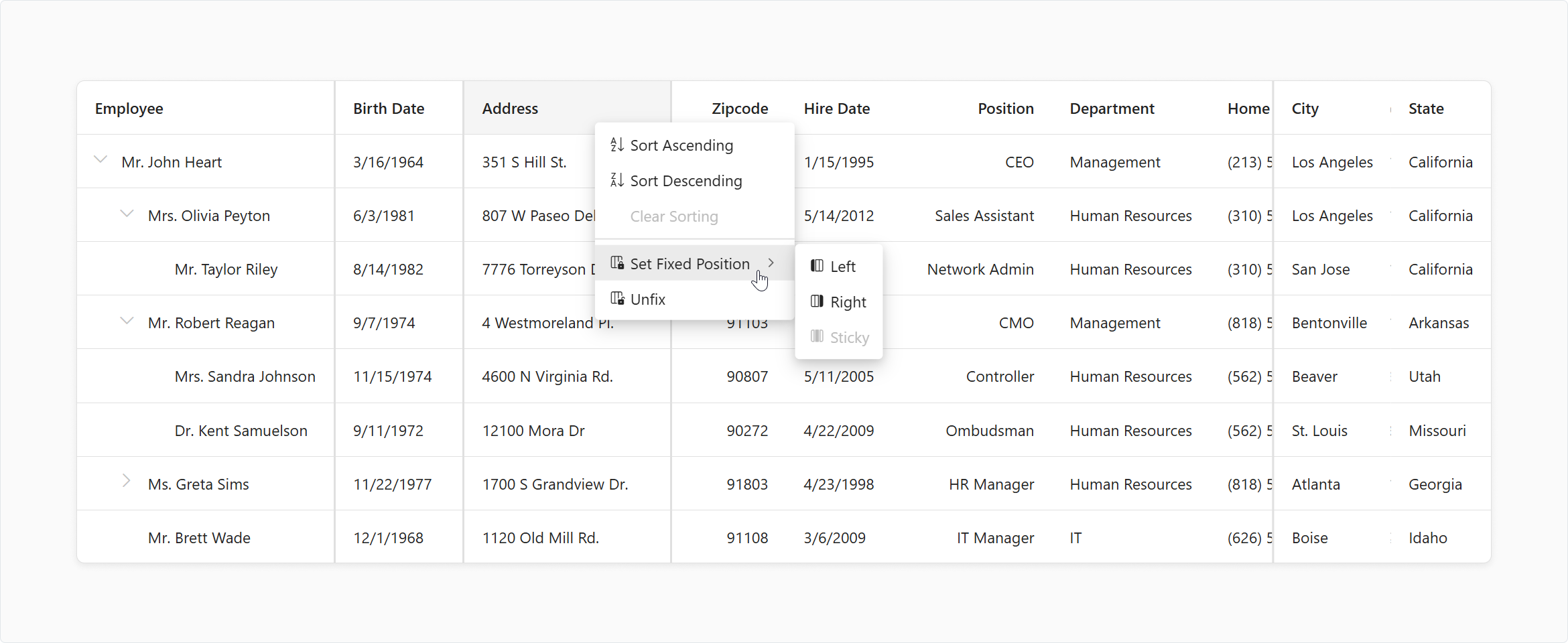This screenshot has height=643, width=1568.
Task: Click the Right pin column icon
Action: (x=816, y=301)
